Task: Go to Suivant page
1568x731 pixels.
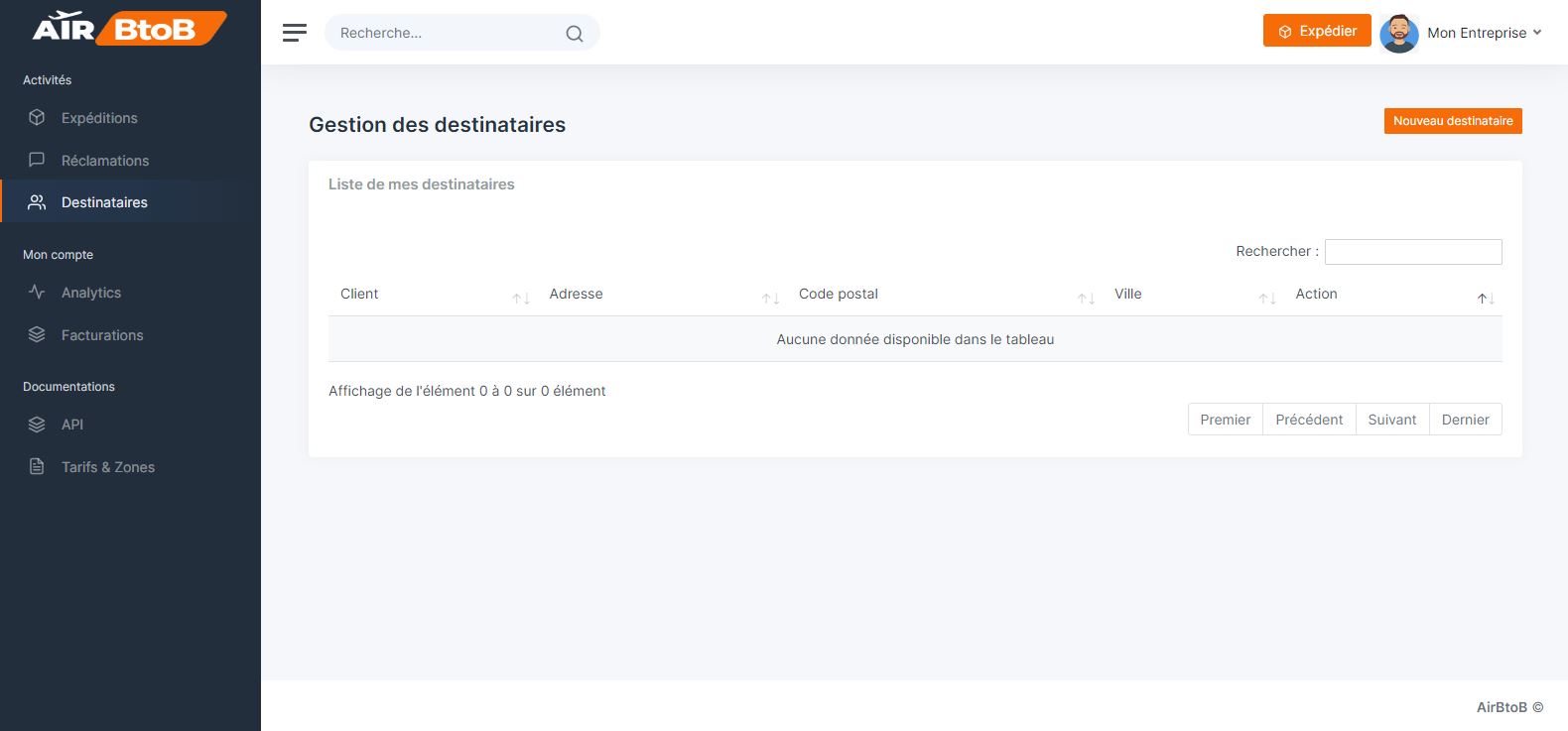Action: pyautogui.click(x=1392, y=420)
